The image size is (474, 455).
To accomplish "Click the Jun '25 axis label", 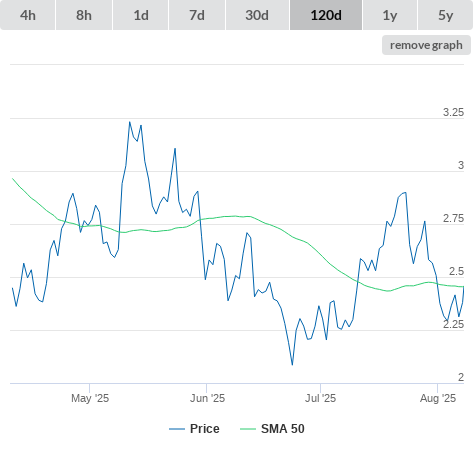I will (207, 398).
